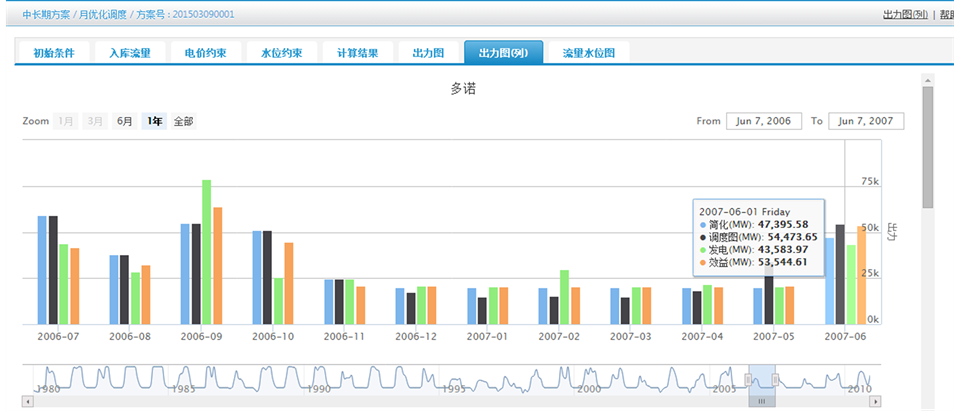954x411 pixels.
Task: Click the page scrollbar up arrow
Action: click(927, 78)
